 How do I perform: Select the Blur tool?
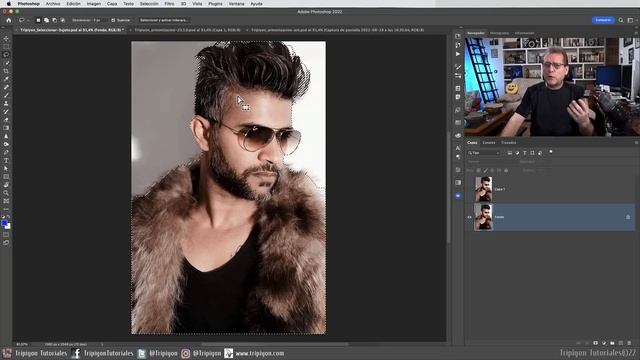pos(6,136)
